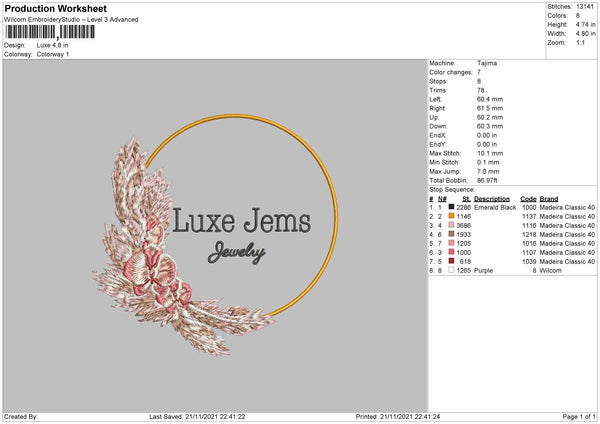The height and width of the screenshot is (424, 600).
Task: Click the pink swatch for code 1116
Action: coord(452,225)
